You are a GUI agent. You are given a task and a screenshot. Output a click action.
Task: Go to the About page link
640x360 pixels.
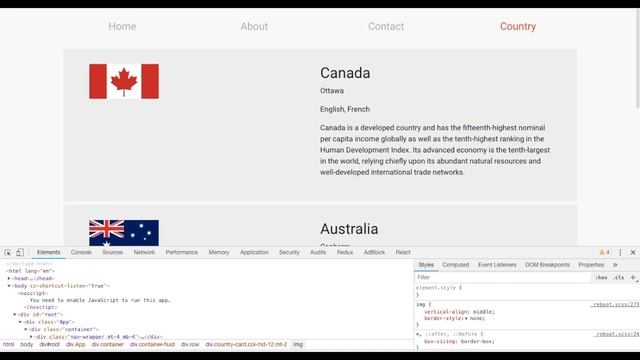pyautogui.click(x=254, y=26)
